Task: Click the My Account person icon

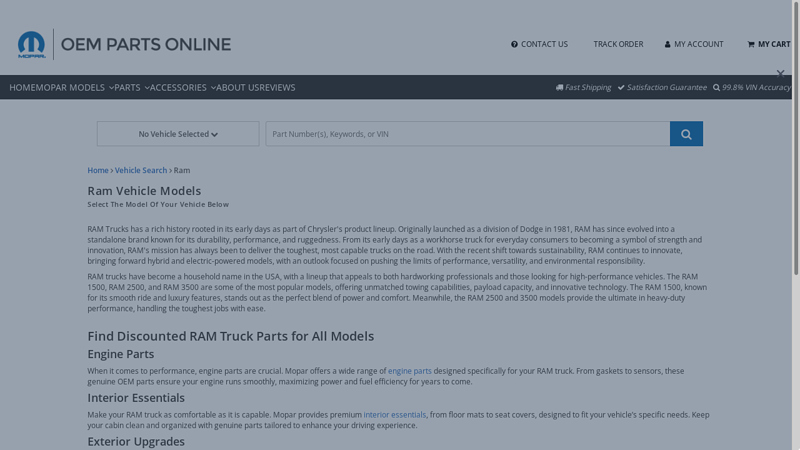Action: (x=667, y=44)
